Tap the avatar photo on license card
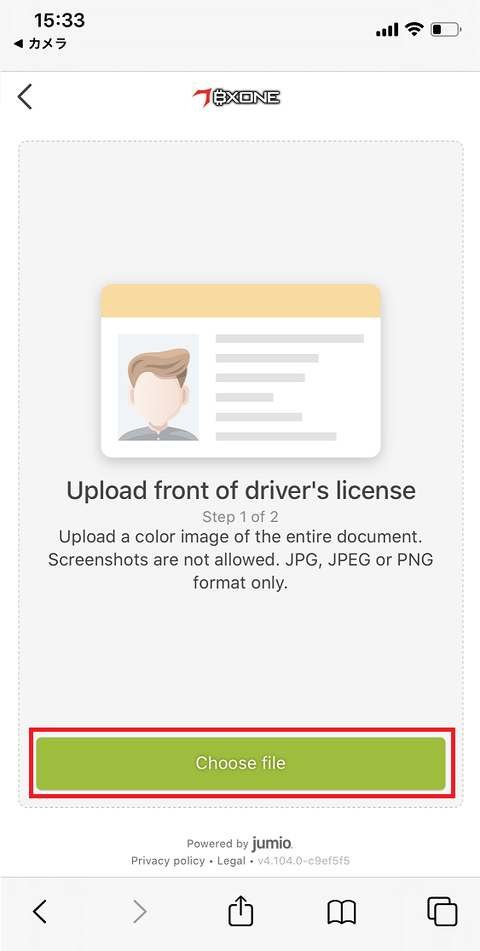 click(x=158, y=388)
